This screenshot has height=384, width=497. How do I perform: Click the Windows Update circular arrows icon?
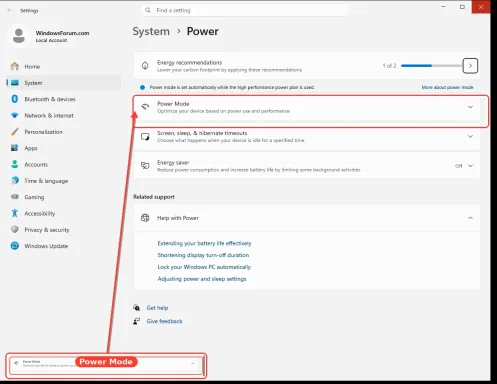[15, 246]
